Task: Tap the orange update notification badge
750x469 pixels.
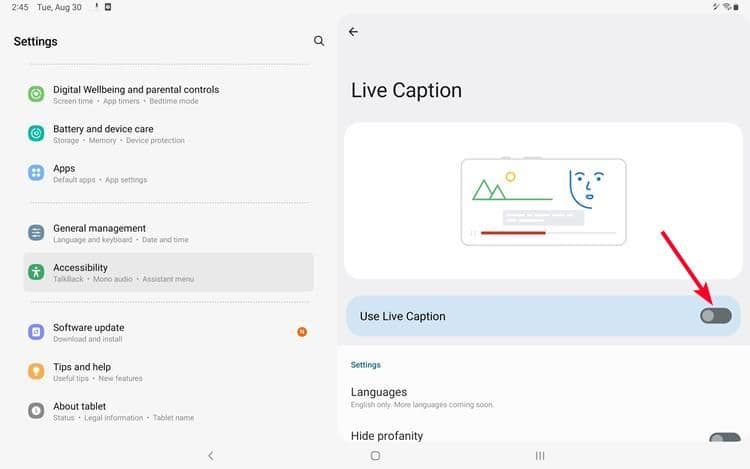Action: 302,332
